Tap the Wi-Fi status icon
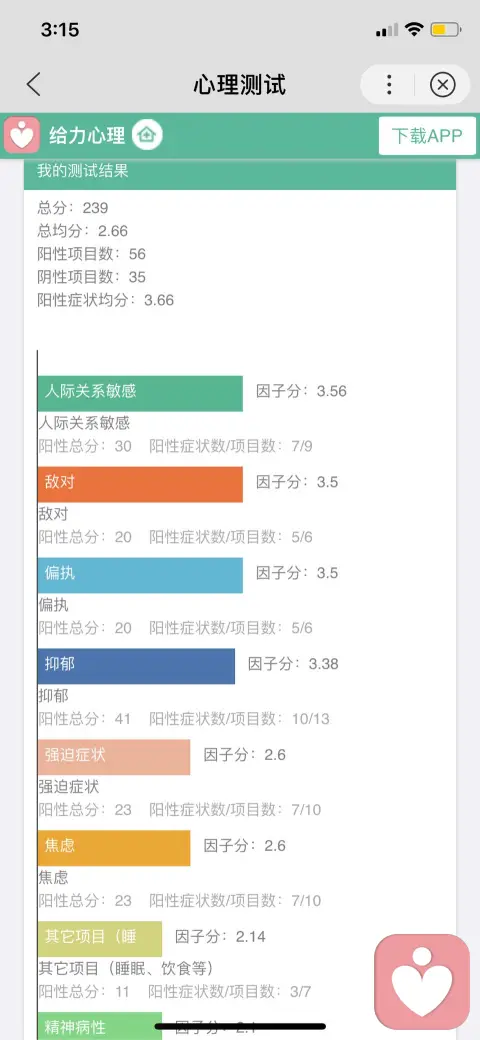This screenshot has height=1040, width=480. point(415,29)
